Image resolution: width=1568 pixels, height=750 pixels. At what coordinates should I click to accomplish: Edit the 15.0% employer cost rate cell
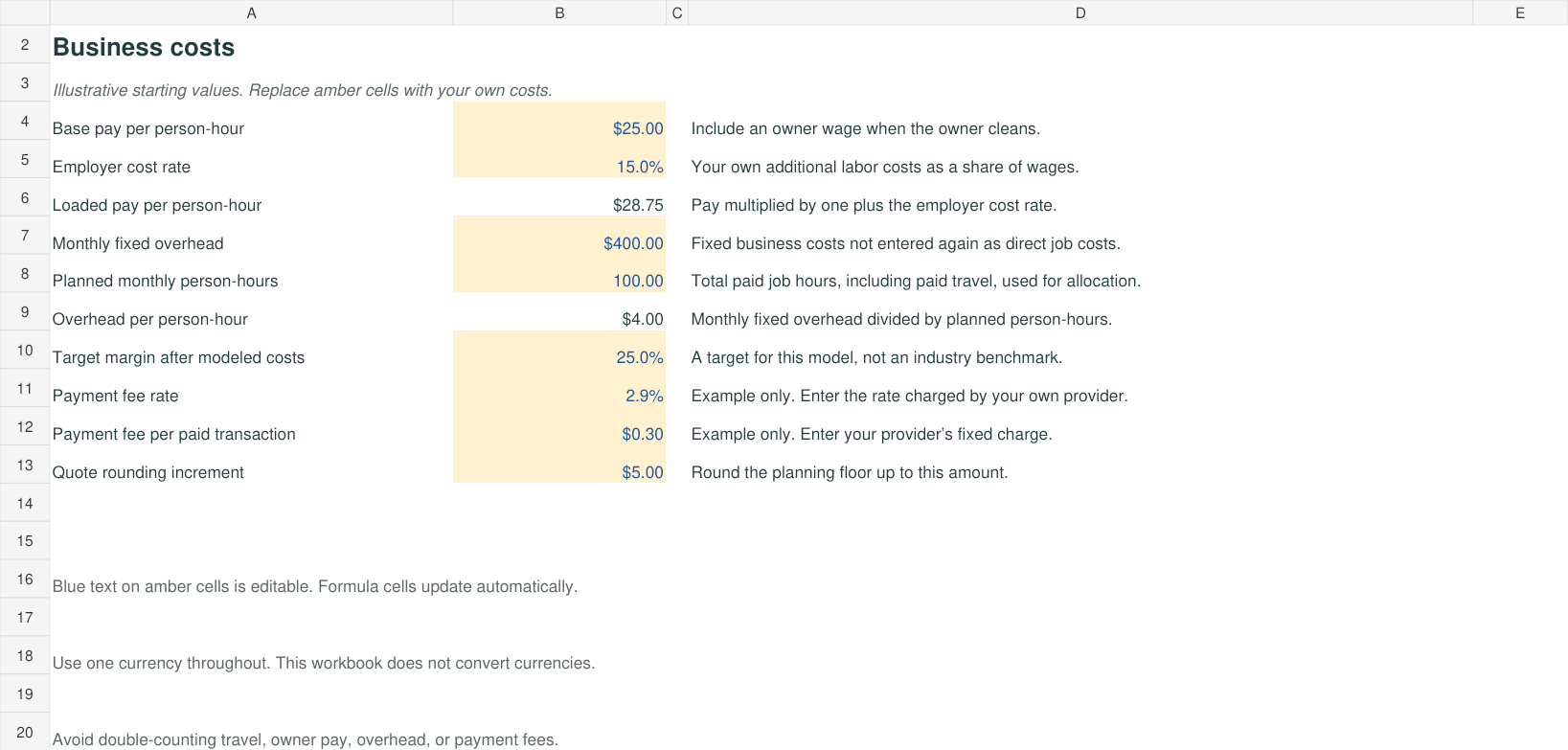[559, 159]
